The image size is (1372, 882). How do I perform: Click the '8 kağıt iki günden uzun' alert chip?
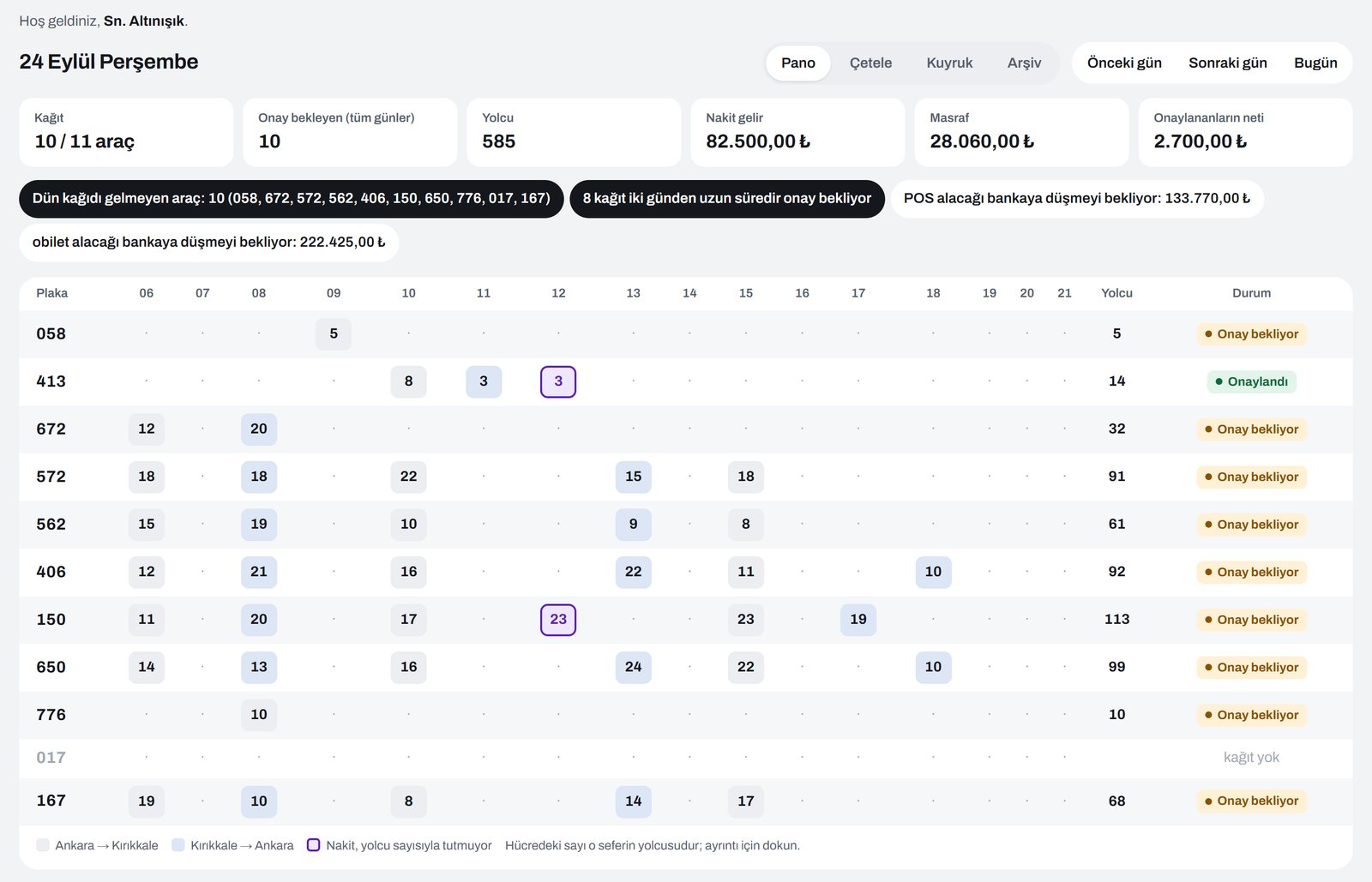click(727, 198)
